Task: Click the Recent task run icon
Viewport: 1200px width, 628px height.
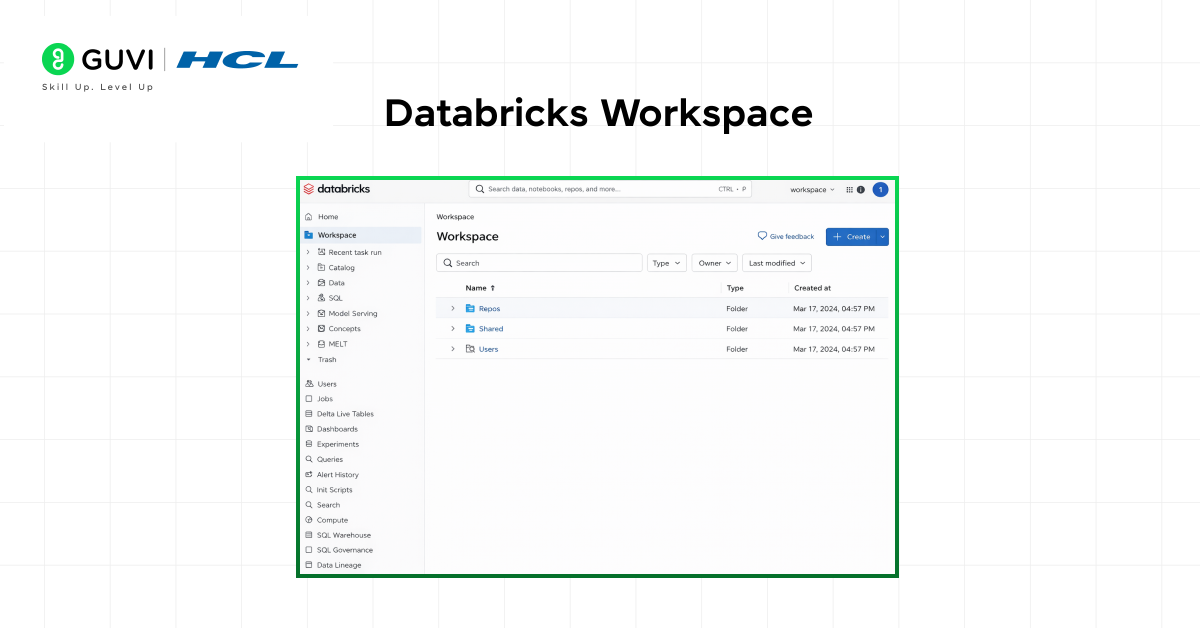Action: point(321,252)
